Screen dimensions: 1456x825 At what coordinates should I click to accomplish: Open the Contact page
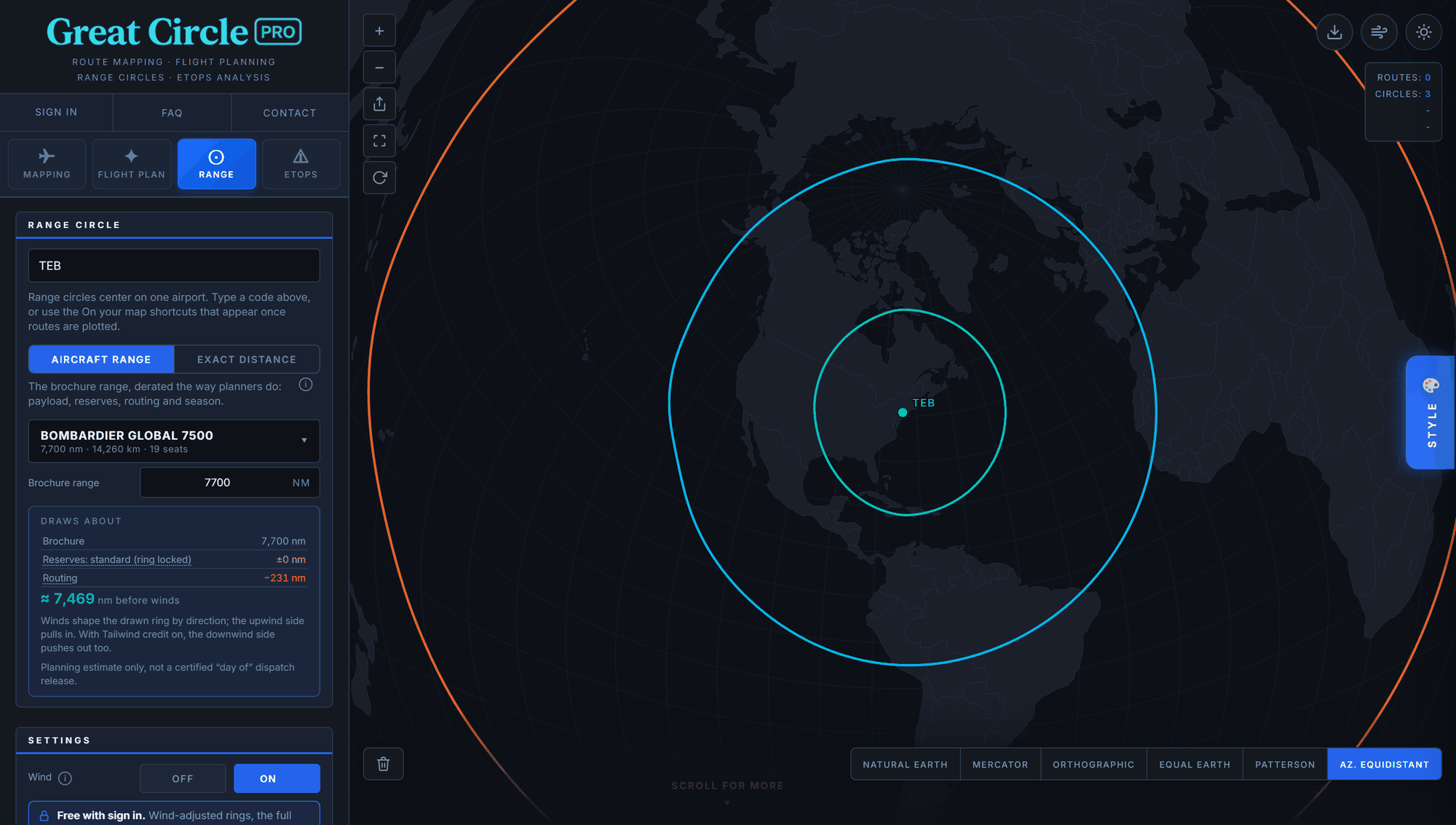pos(290,113)
